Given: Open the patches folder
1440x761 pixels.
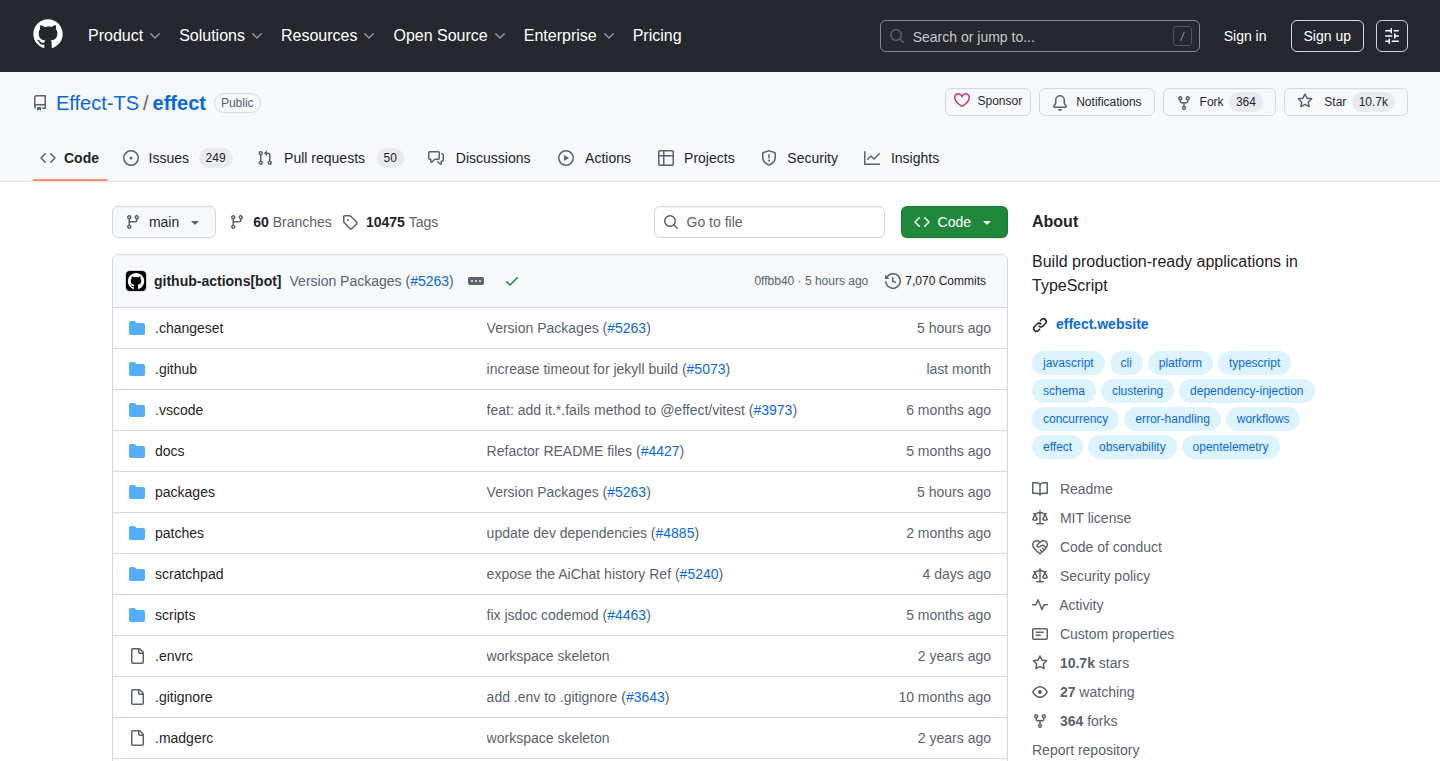Looking at the screenshot, I should coord(179,533).
